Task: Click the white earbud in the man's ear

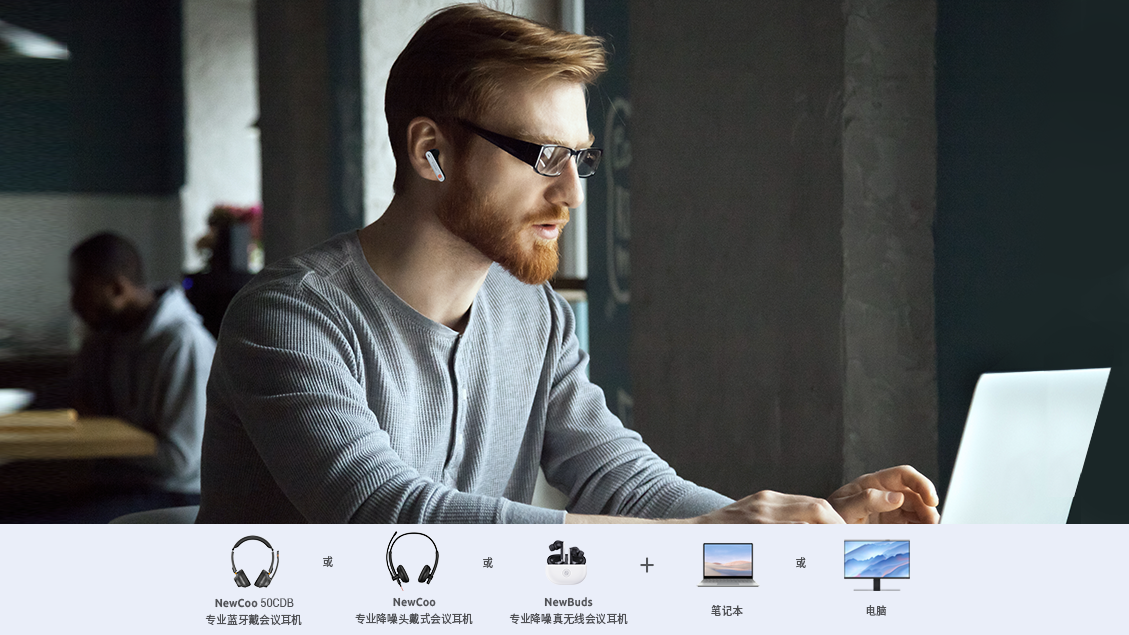Action: pos(434,165)
